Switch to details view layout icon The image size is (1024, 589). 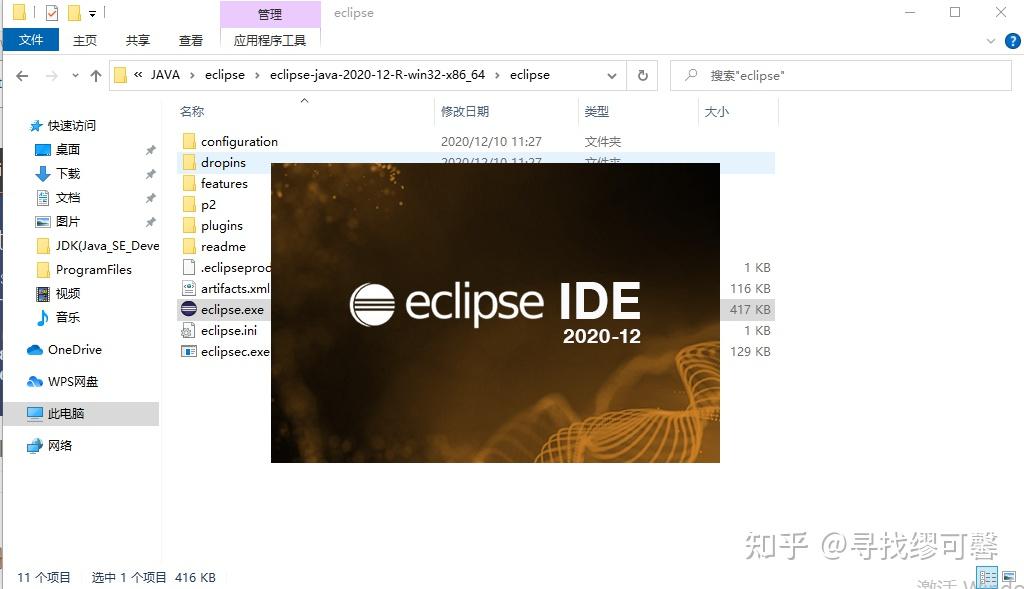pos(987,577)
